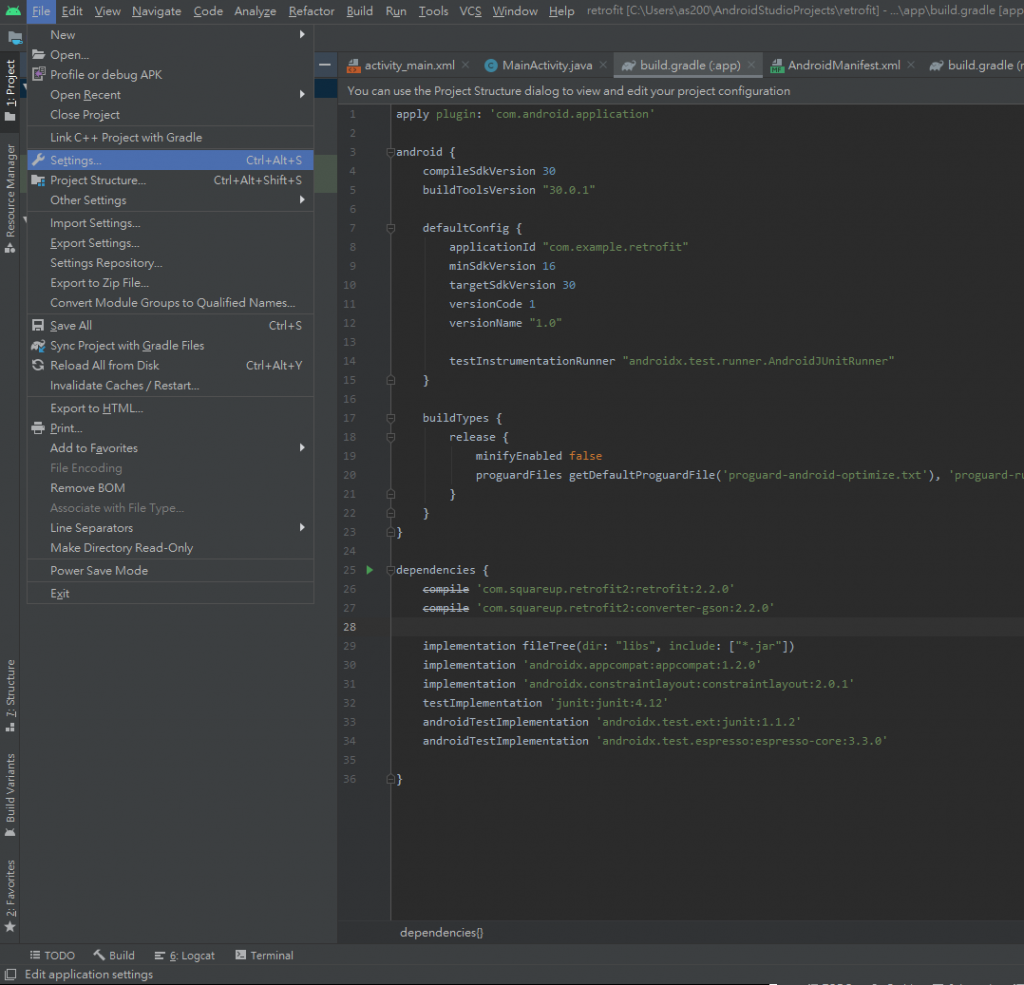Viewport: 1024px width, 985px height.
Task: Click the hide panel minus icon
Action: (325, 64)
